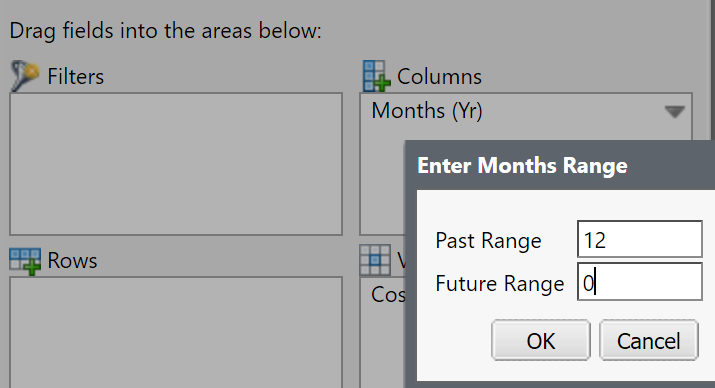
Task: Click the Filters section label
Action: (76, 76)
